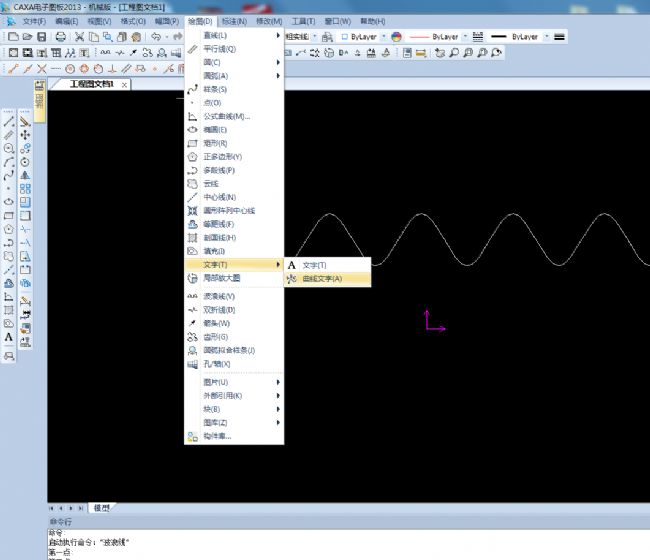Click the Print icon in top toolbar

click(x=60, y=36)
